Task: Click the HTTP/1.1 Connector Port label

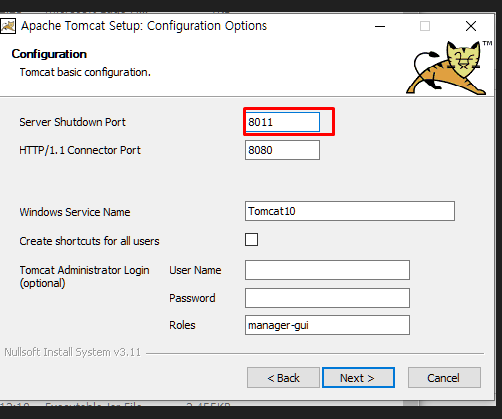Action: 80,150
